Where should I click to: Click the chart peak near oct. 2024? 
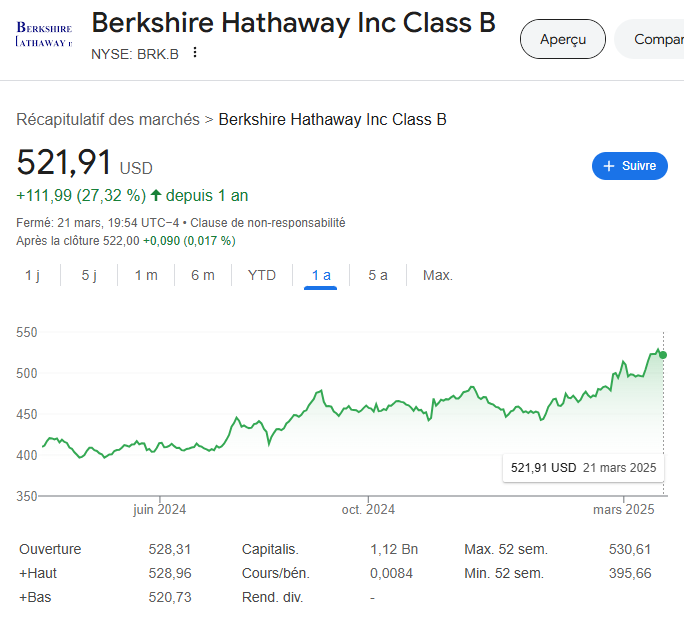tap(321, 391)
